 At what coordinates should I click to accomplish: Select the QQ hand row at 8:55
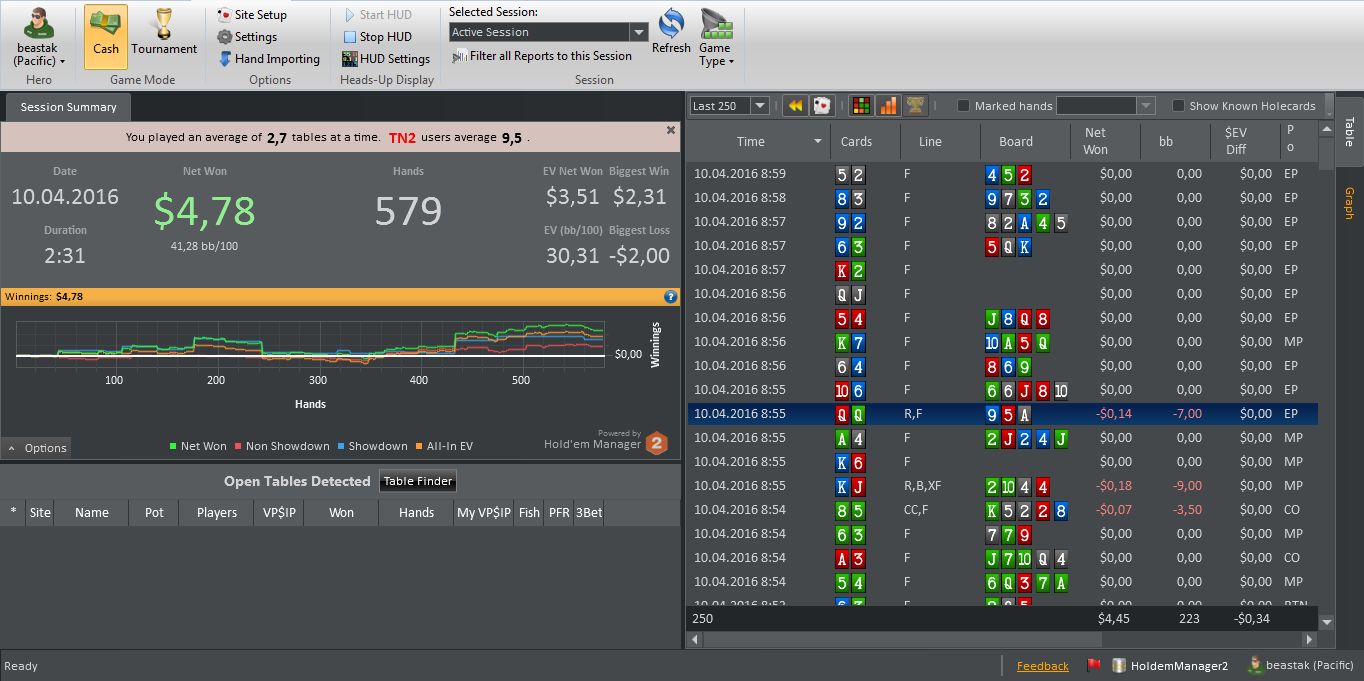click(1003, 413)
